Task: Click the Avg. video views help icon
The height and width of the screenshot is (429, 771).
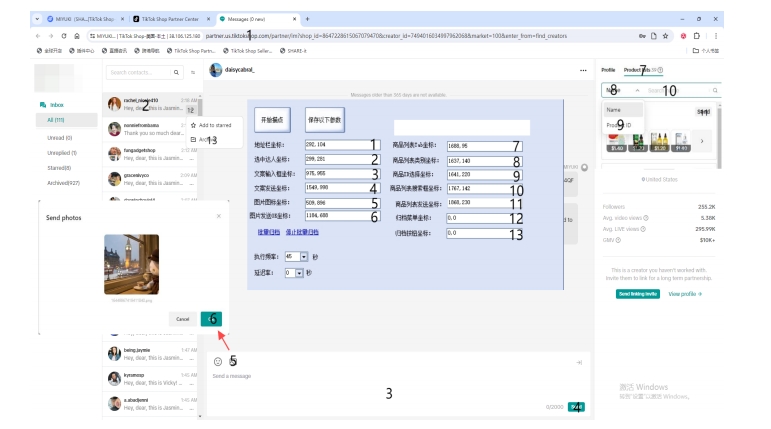Action: (x=646, y=218)
